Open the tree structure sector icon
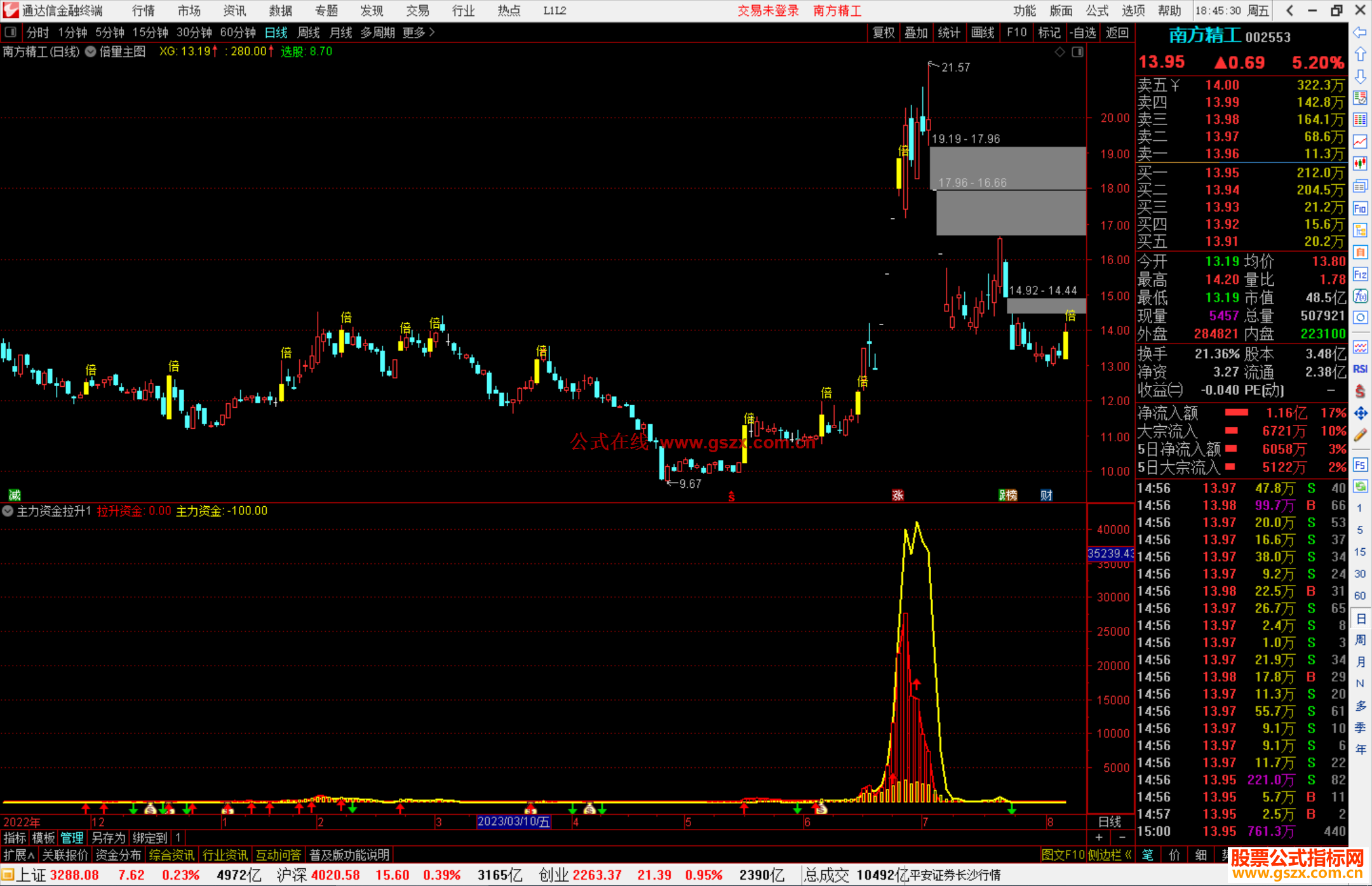The height and width of the screenshot is (886, 1372). (1360, 230)
